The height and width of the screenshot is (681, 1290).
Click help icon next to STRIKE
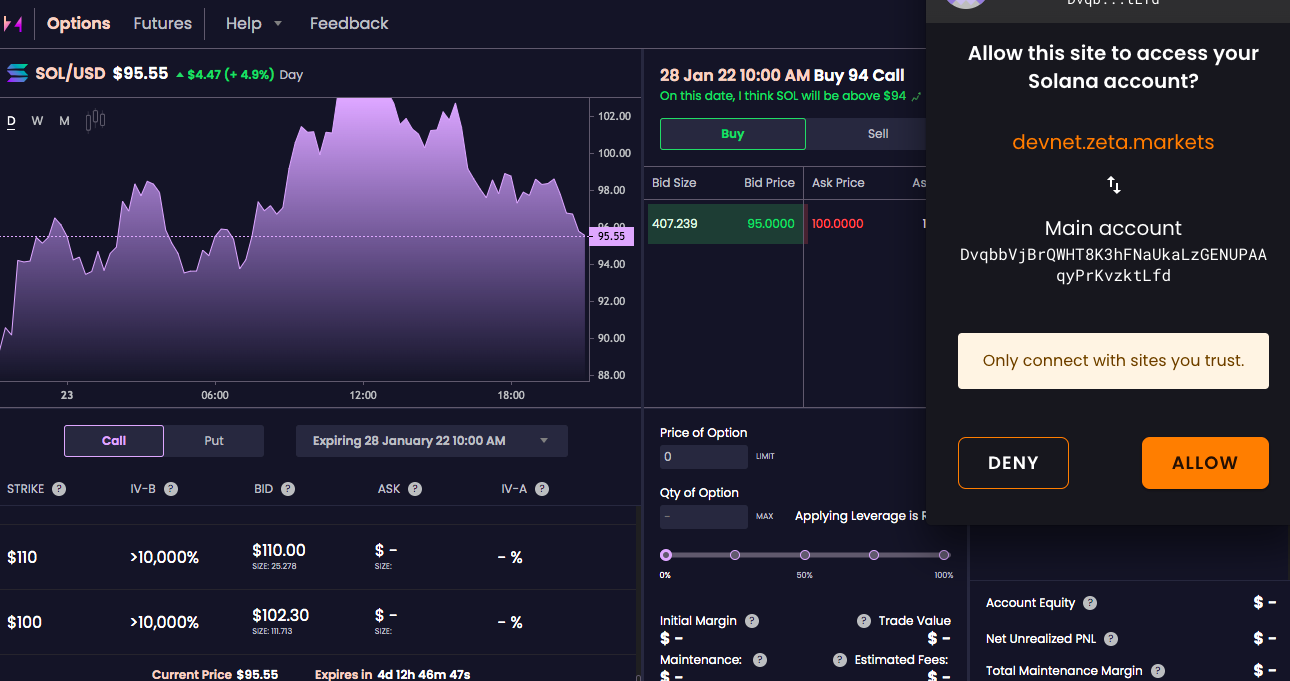pos(59,489)
